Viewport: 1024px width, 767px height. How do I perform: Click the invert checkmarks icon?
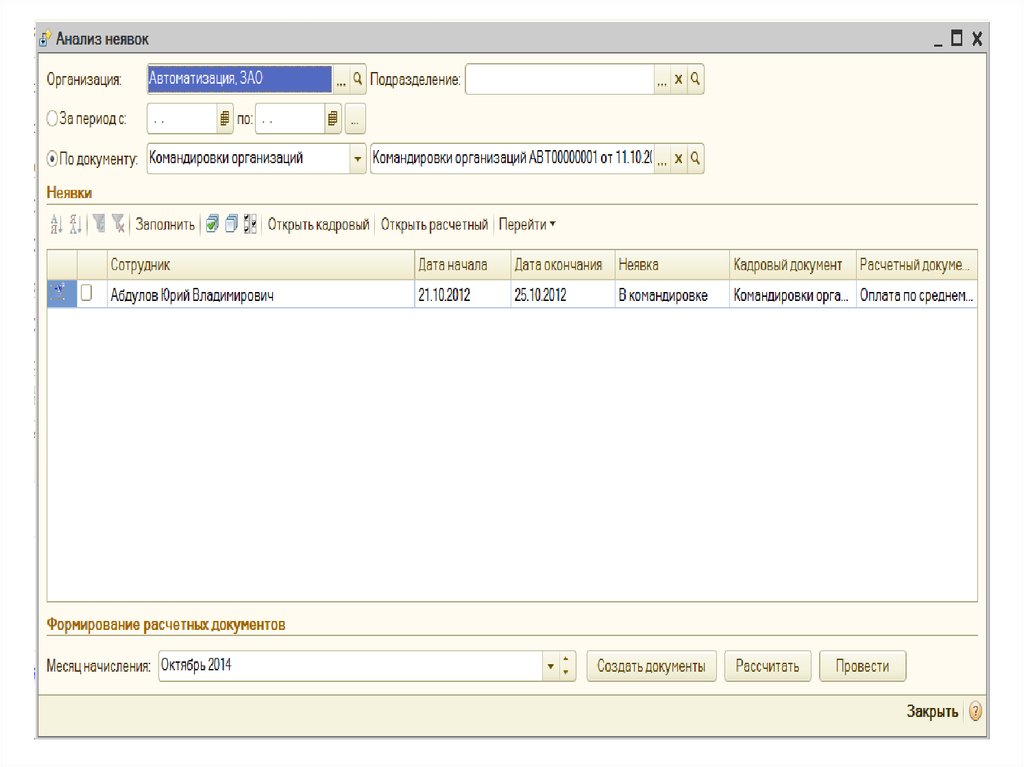[x=250, y=225]
